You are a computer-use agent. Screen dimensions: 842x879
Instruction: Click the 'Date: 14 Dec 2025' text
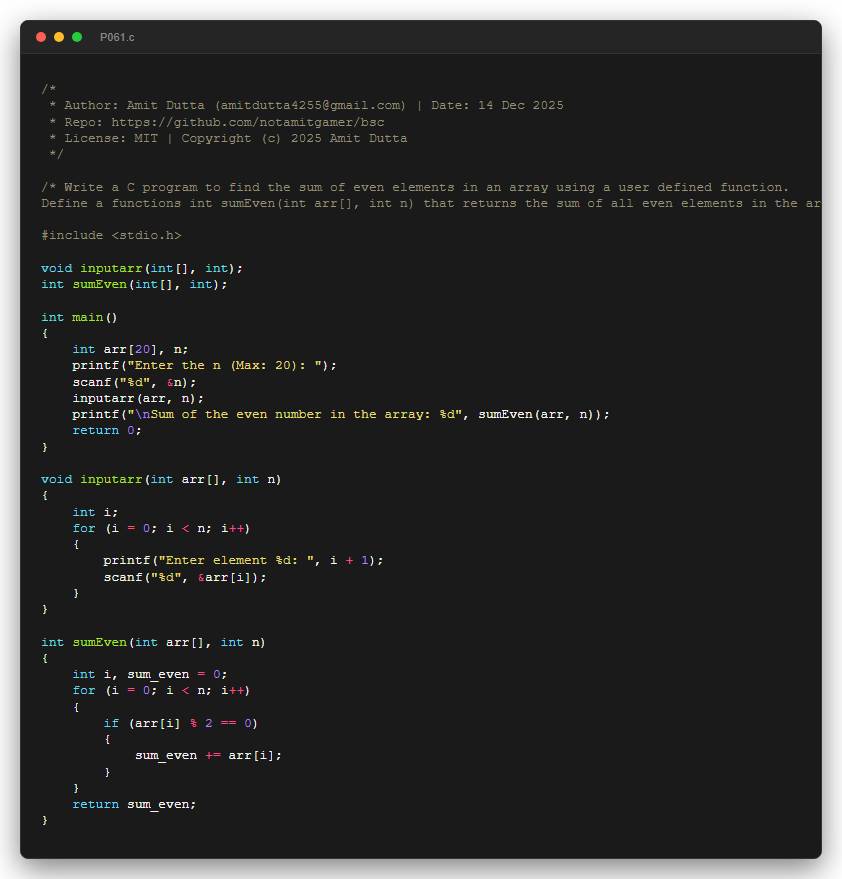(x=497, y=105)
